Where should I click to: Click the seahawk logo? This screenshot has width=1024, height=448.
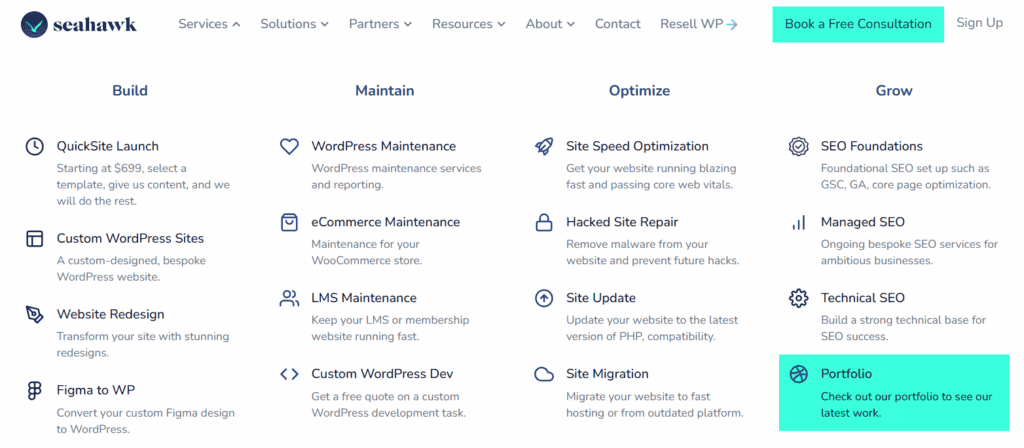coord(78,24)
